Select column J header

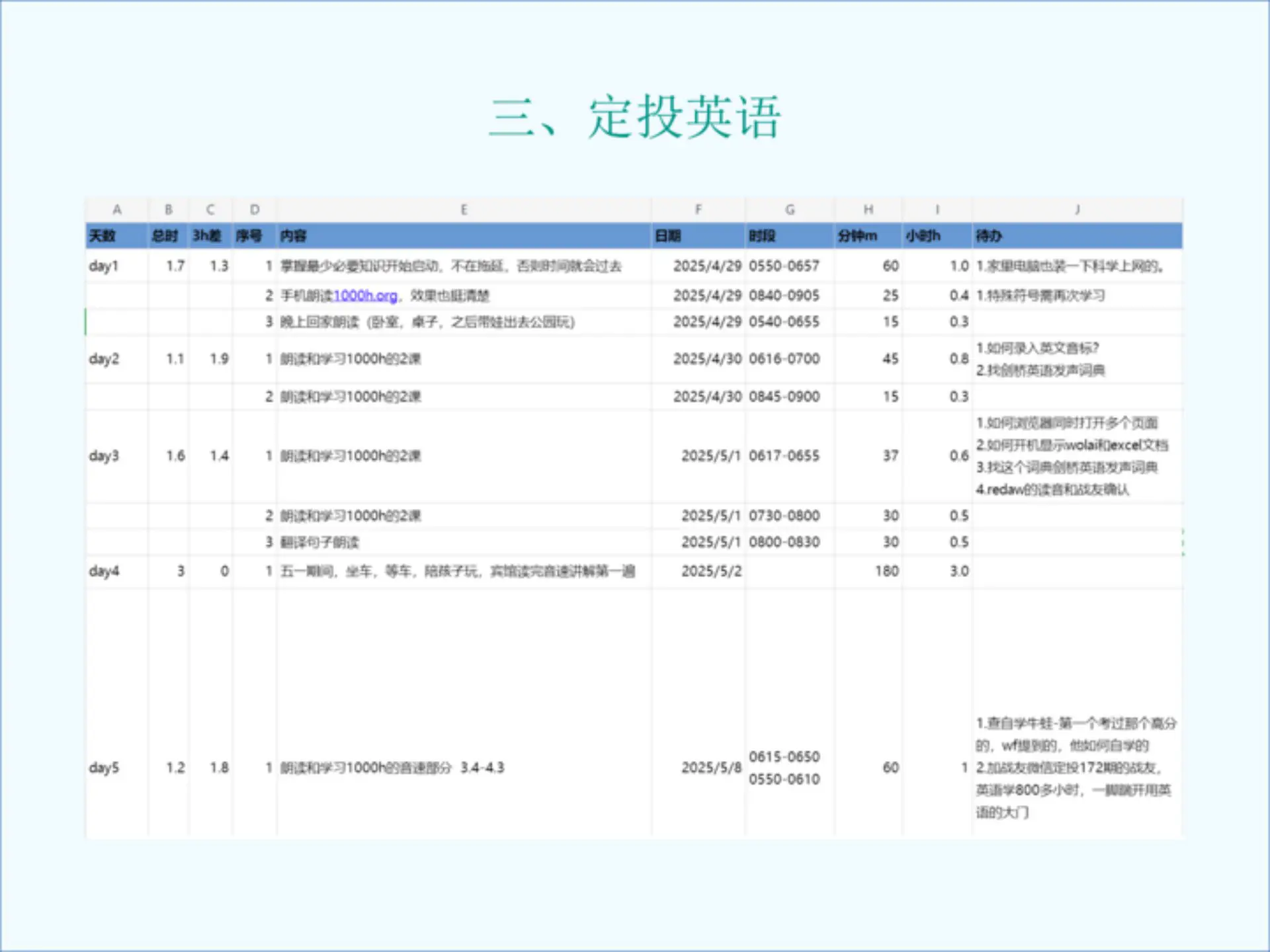tap(1077, 210)
